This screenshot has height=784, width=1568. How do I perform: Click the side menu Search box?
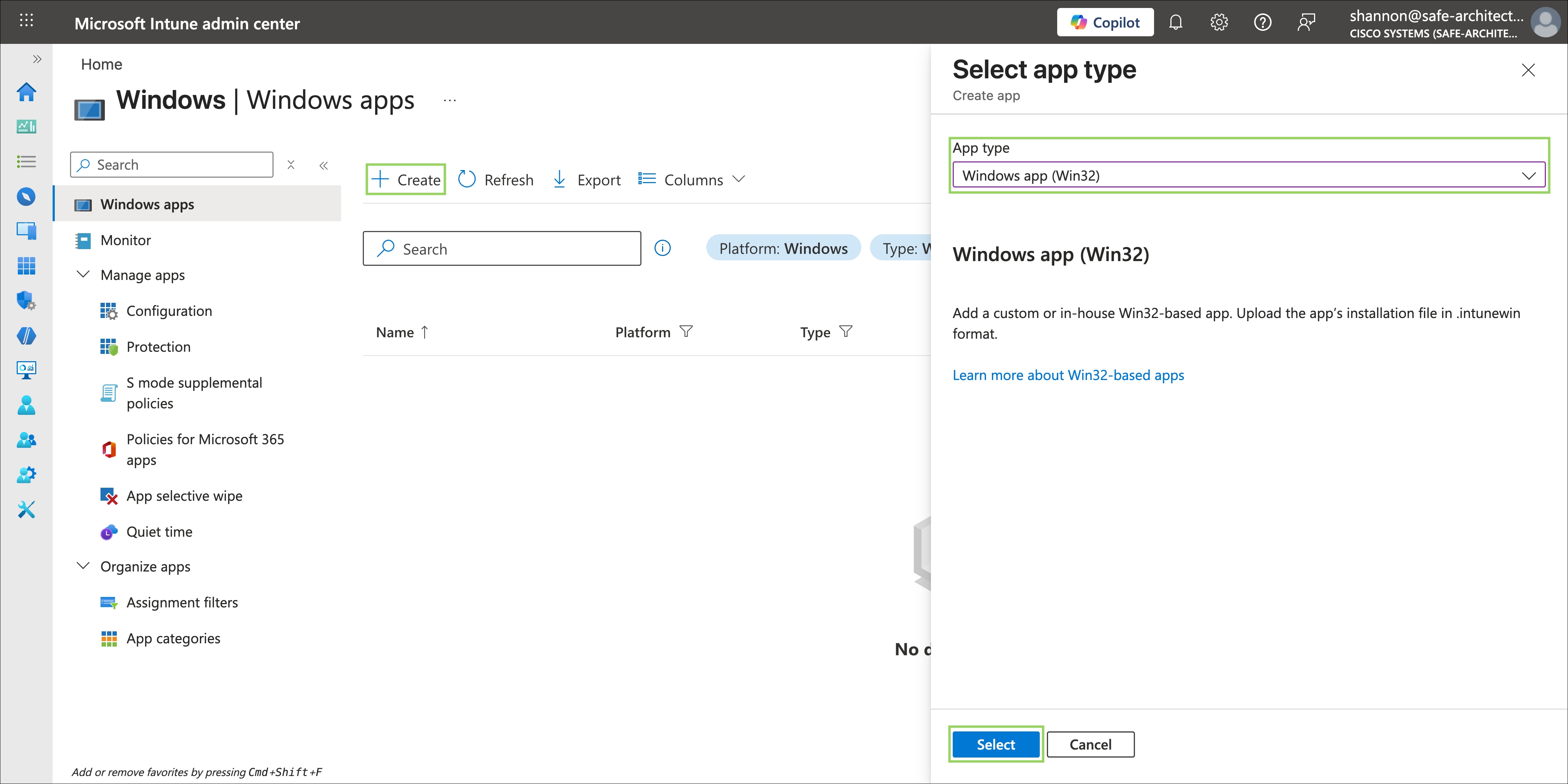click(x=172, y=165)
